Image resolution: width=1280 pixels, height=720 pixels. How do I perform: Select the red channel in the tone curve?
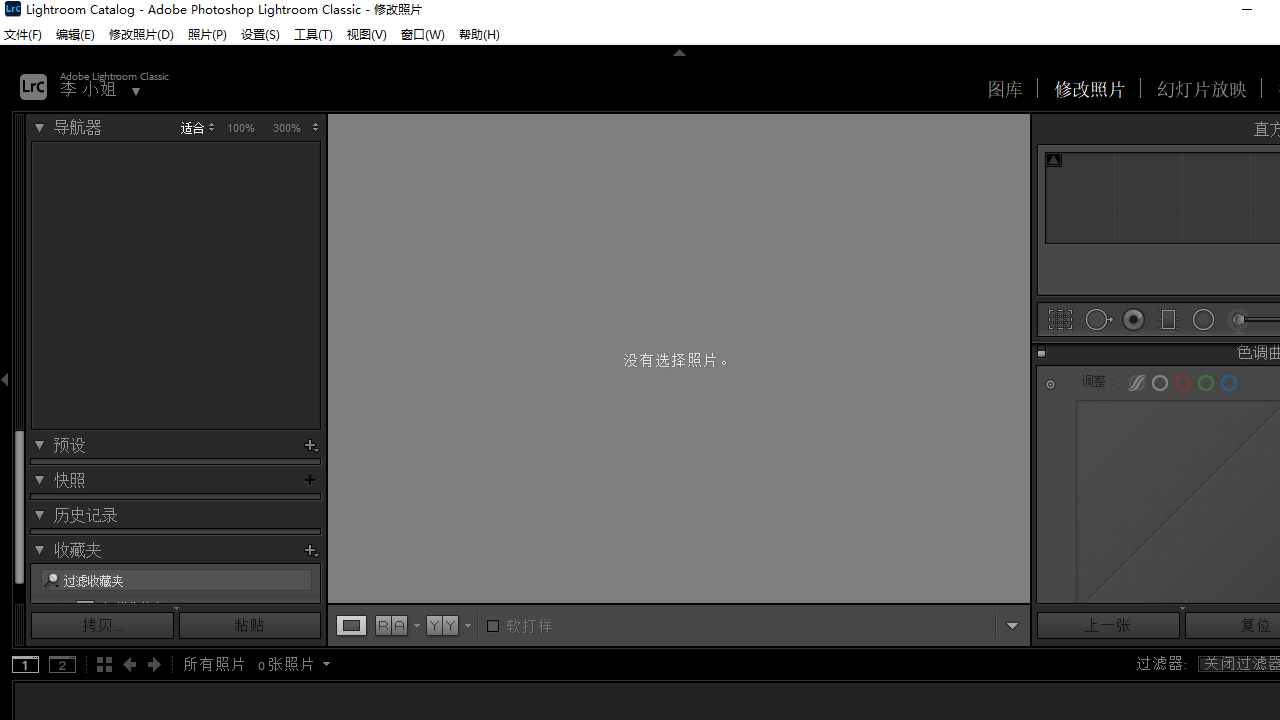(1182, 382)
